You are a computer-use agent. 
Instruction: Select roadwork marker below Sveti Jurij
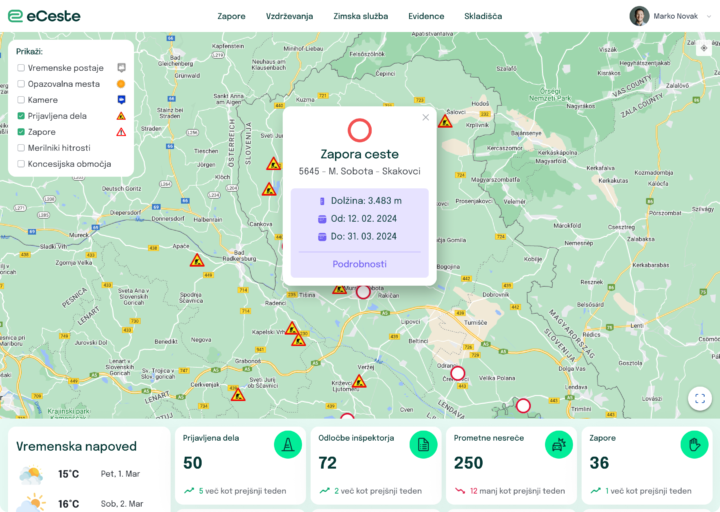point(274,163)
